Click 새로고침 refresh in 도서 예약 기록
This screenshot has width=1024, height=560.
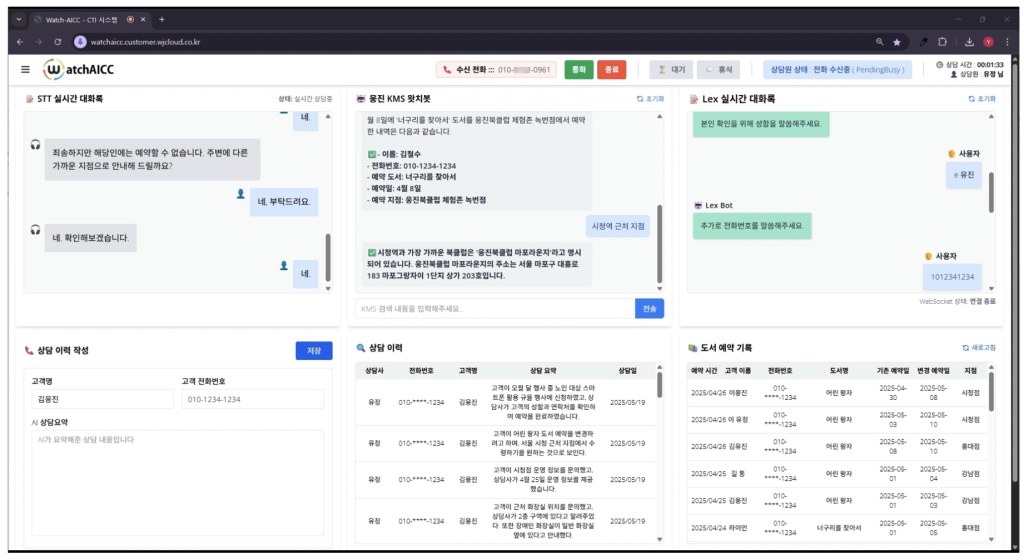pyautogui.click(x=979, y=348)
